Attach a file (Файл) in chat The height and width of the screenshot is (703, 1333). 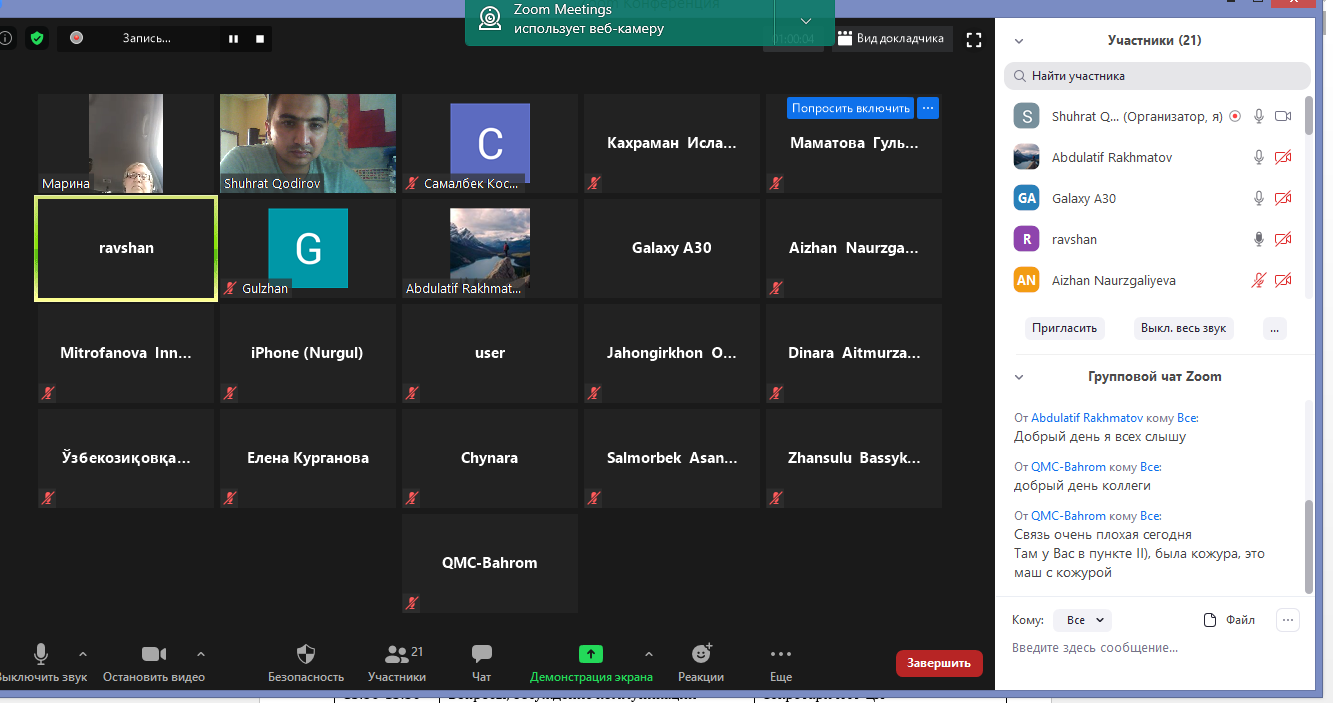click(1229, 620)
